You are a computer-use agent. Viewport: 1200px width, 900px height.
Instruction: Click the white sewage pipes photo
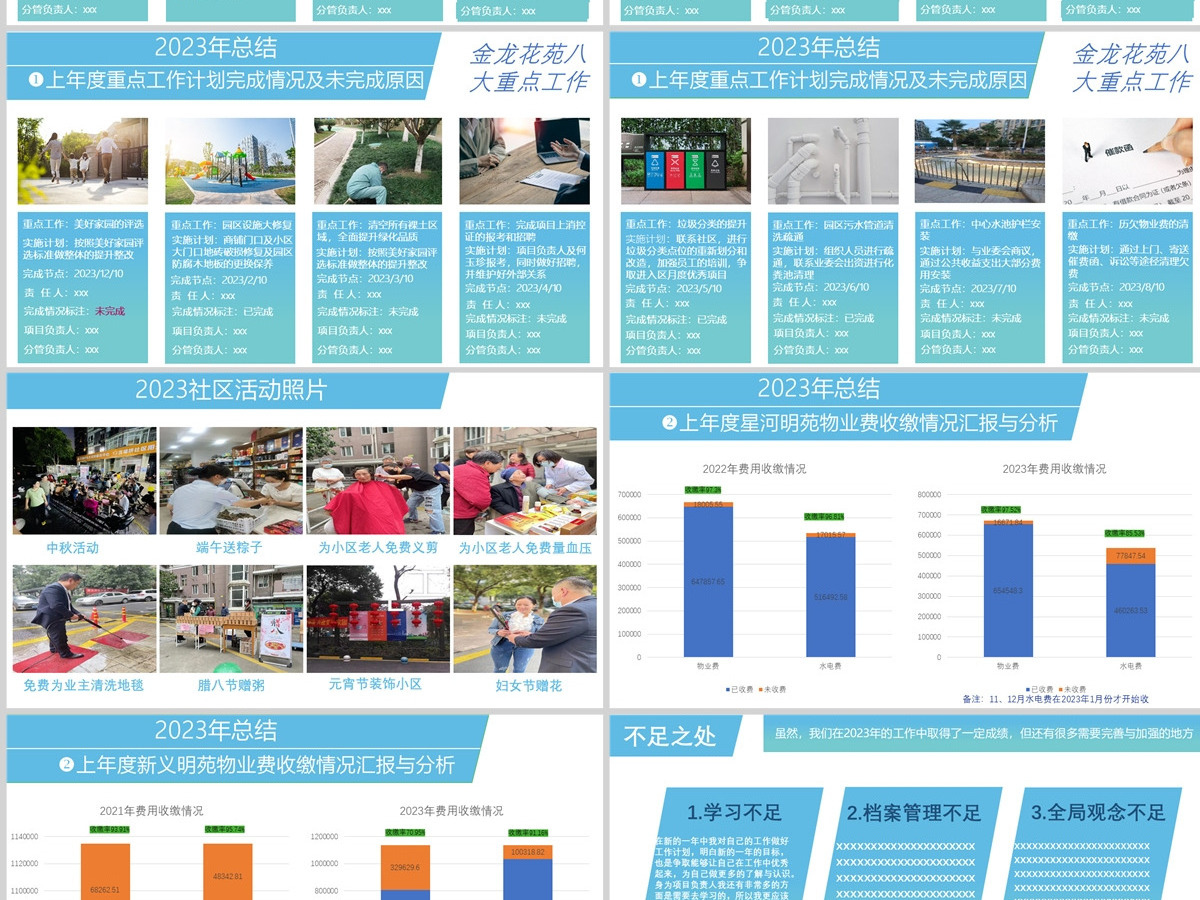tap(833, 161)
